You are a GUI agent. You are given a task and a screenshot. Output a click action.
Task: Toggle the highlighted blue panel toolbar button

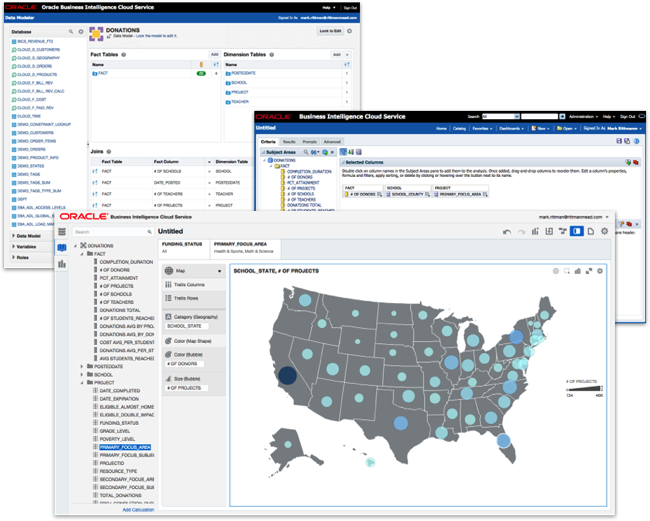(577, 231)
